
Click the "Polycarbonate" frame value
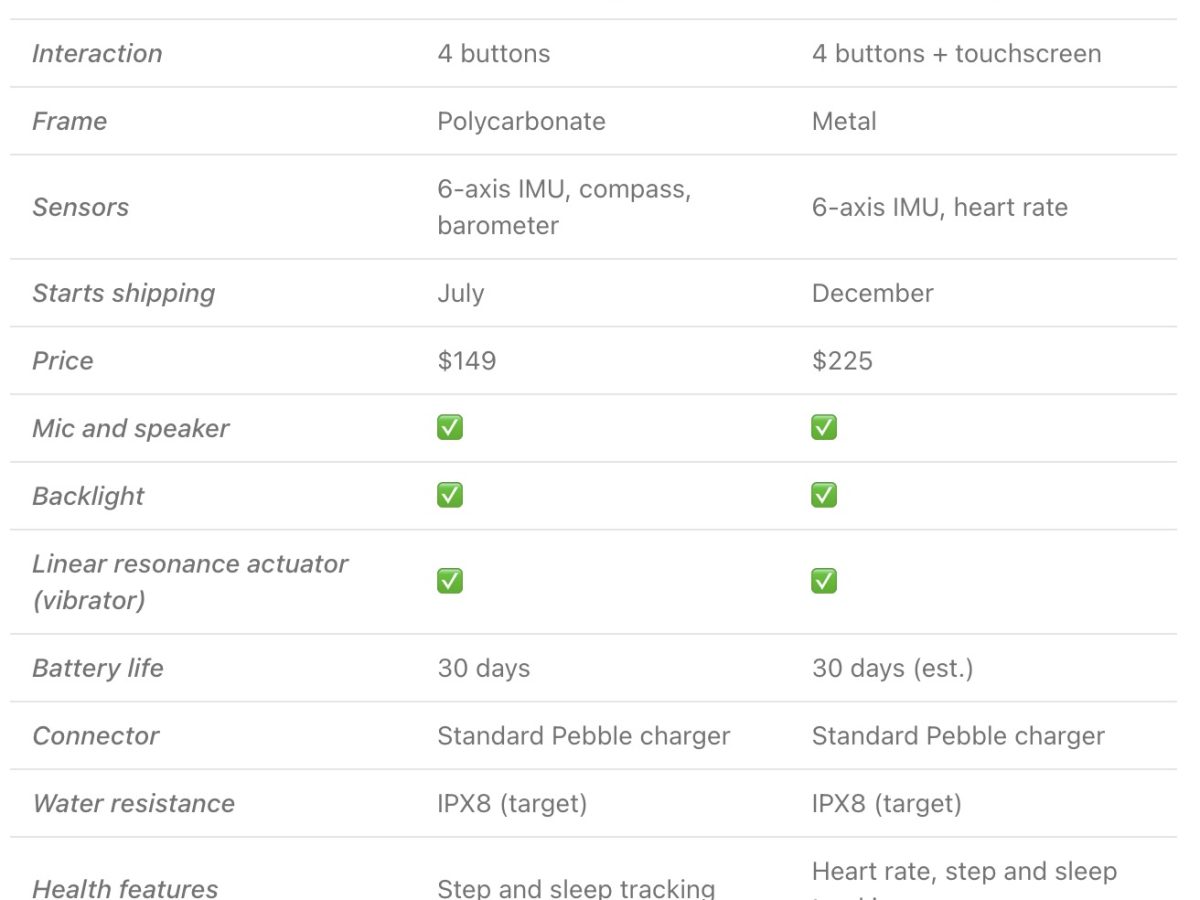pos(521,122)
